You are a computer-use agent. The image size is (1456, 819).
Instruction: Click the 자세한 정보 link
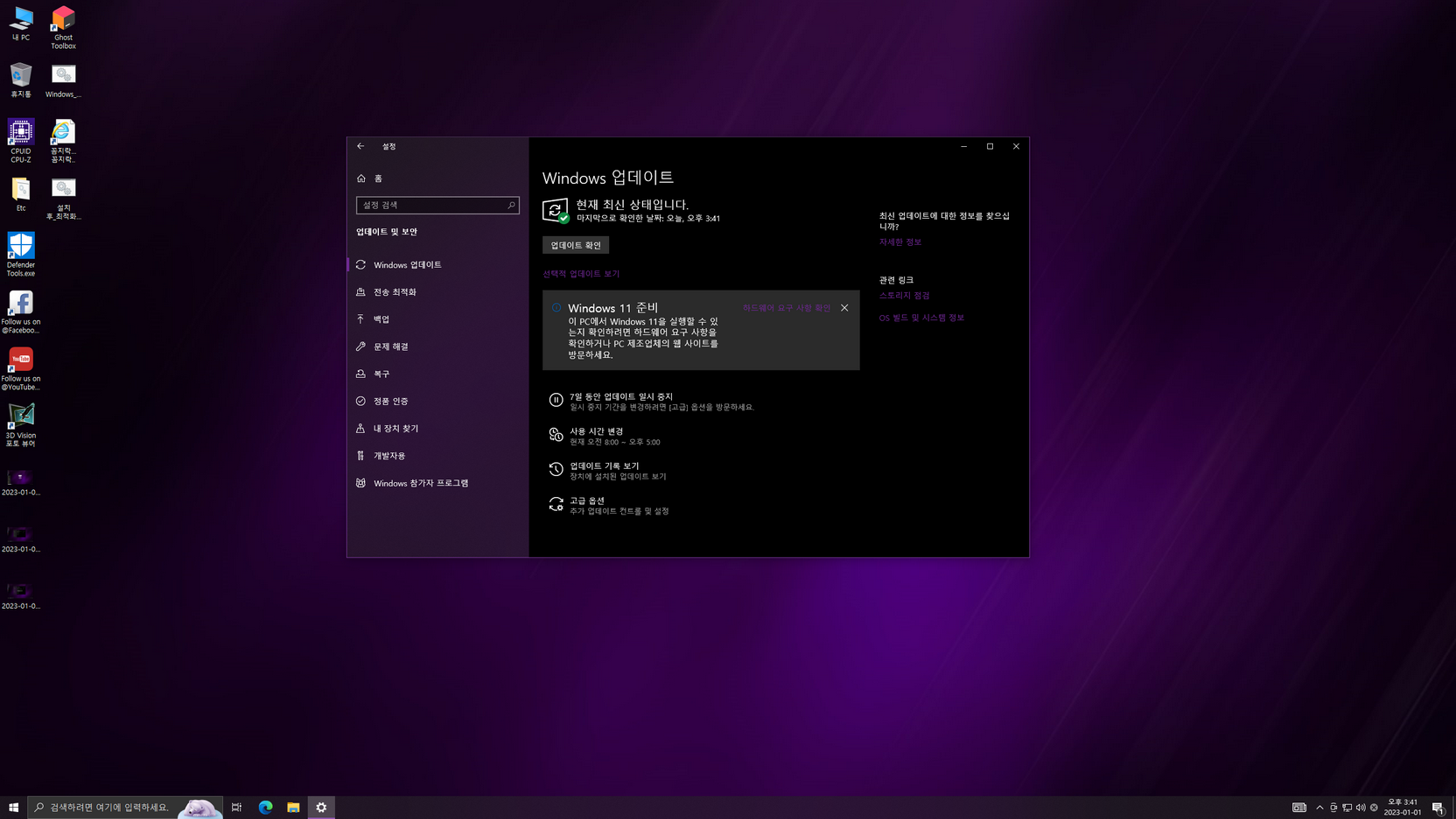point(900,241)
